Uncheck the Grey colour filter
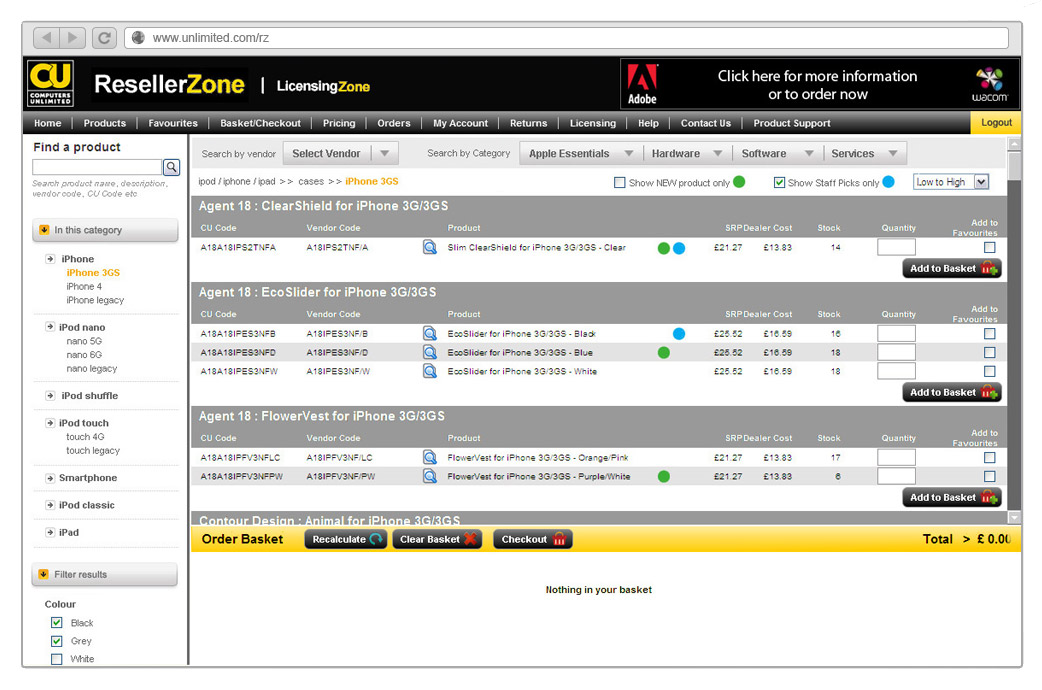The width and height of the screenshot is (1042, 690). [x=56, y=641]
